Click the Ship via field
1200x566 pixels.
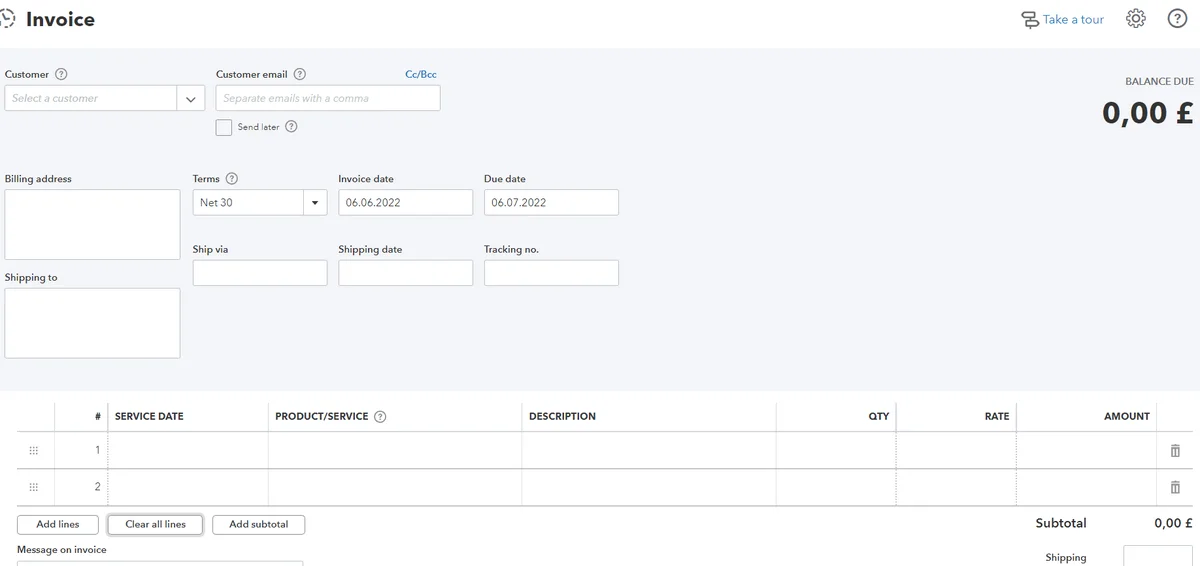(x=260, y=273)
